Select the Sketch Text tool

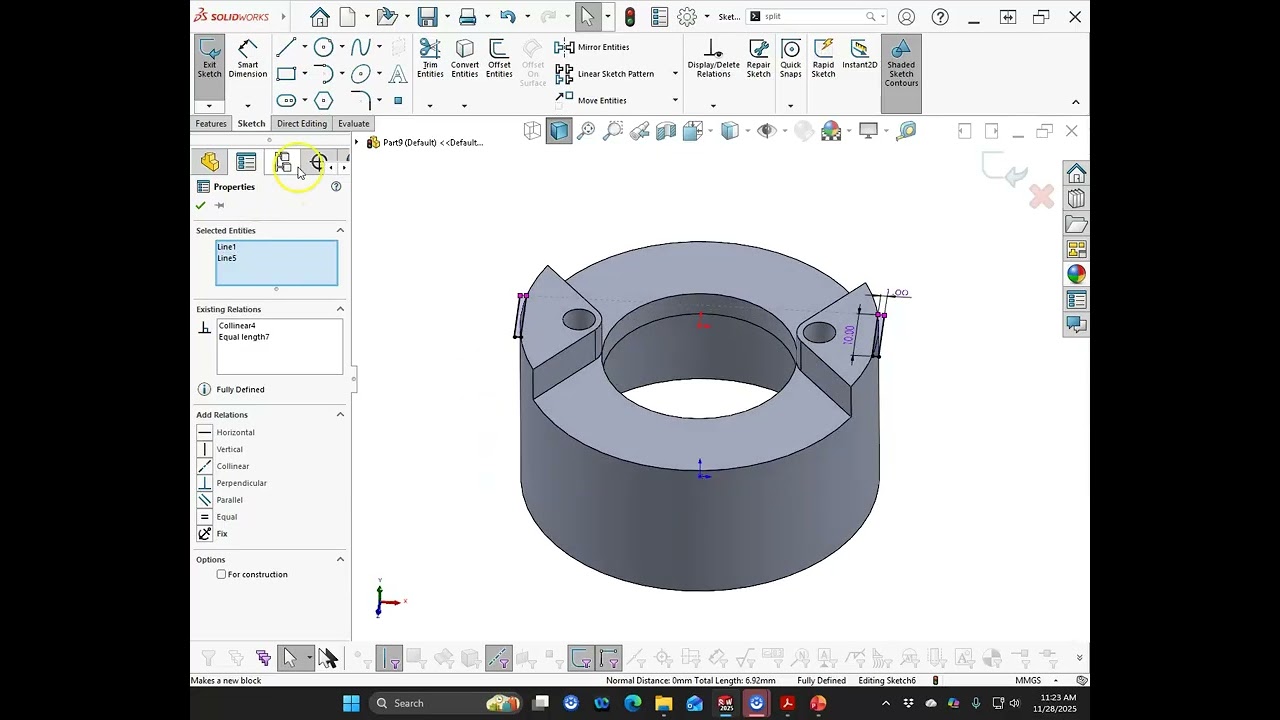(x=398, y=74)
